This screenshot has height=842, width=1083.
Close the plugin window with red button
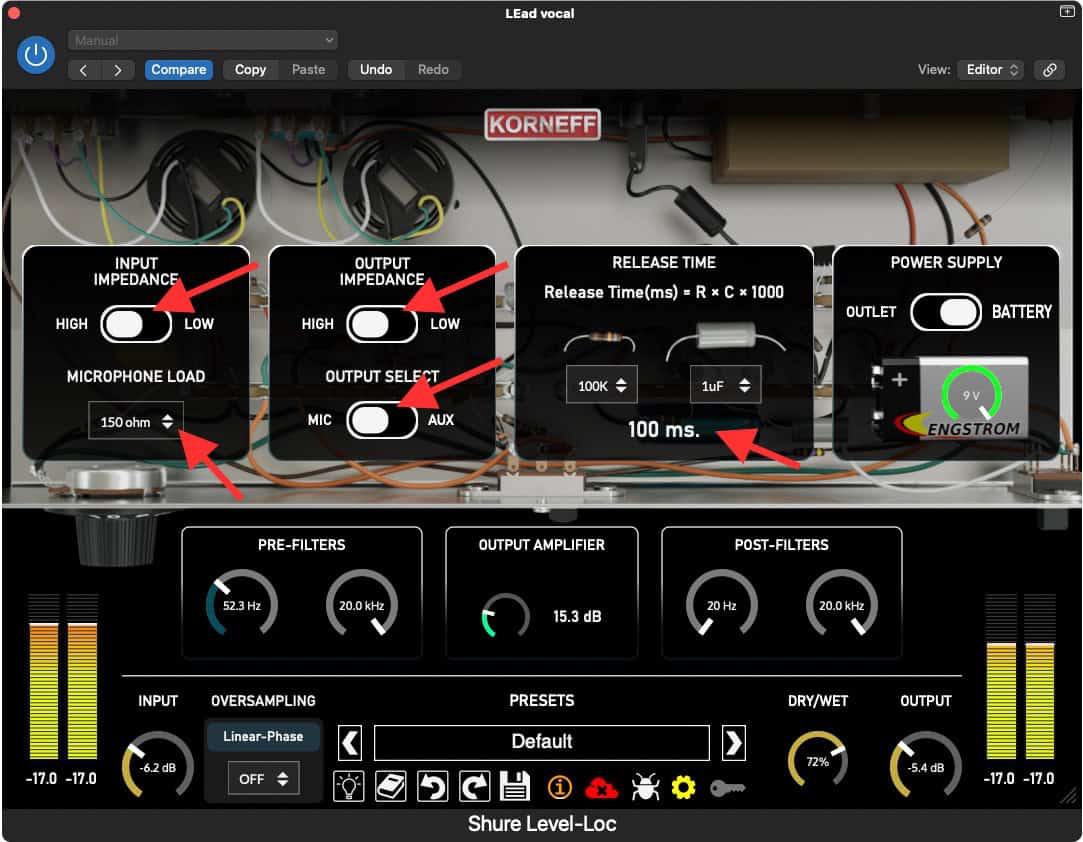click(x=14, y=12)
